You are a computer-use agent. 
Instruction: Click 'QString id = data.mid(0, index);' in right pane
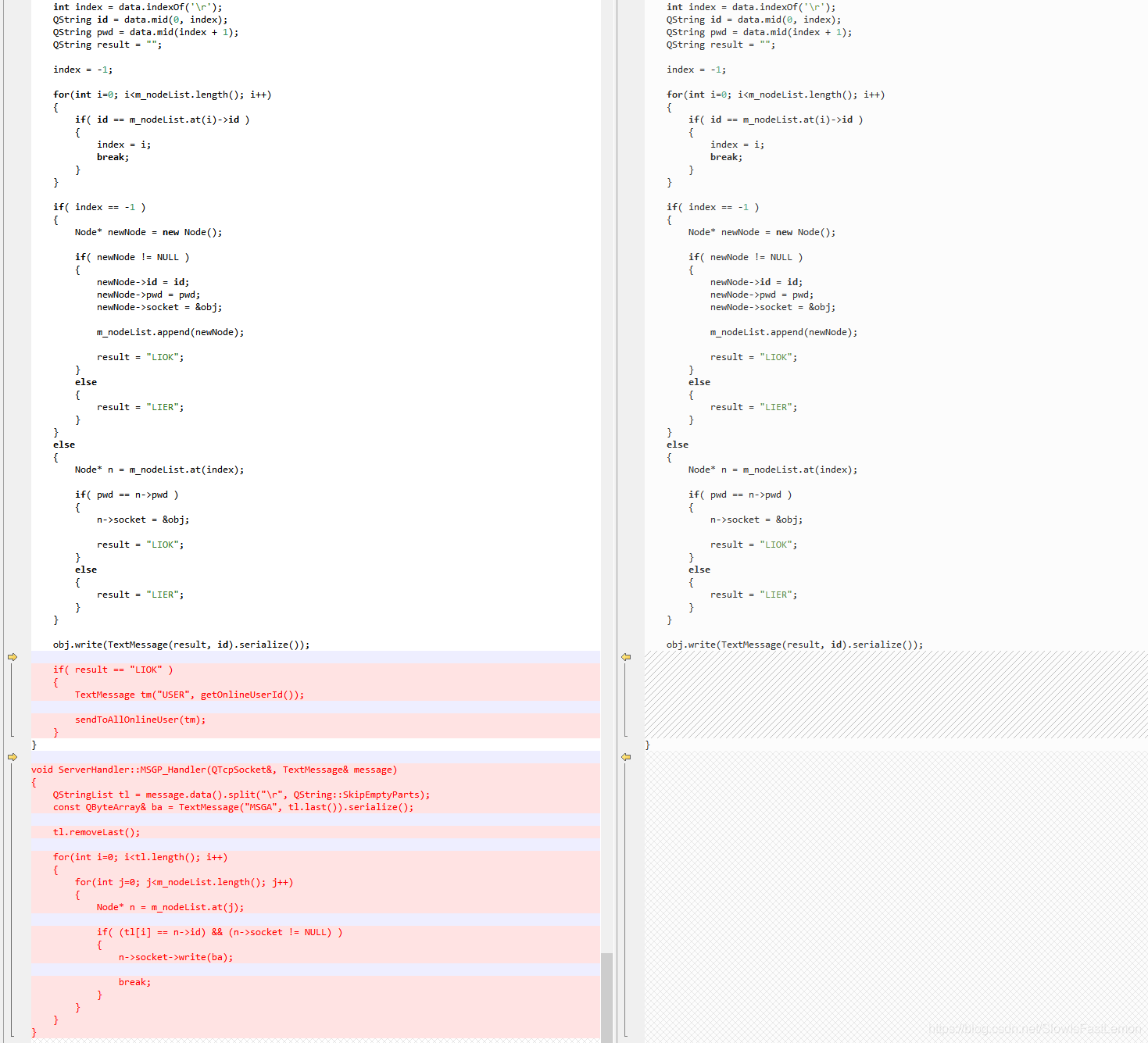[754, 20]
